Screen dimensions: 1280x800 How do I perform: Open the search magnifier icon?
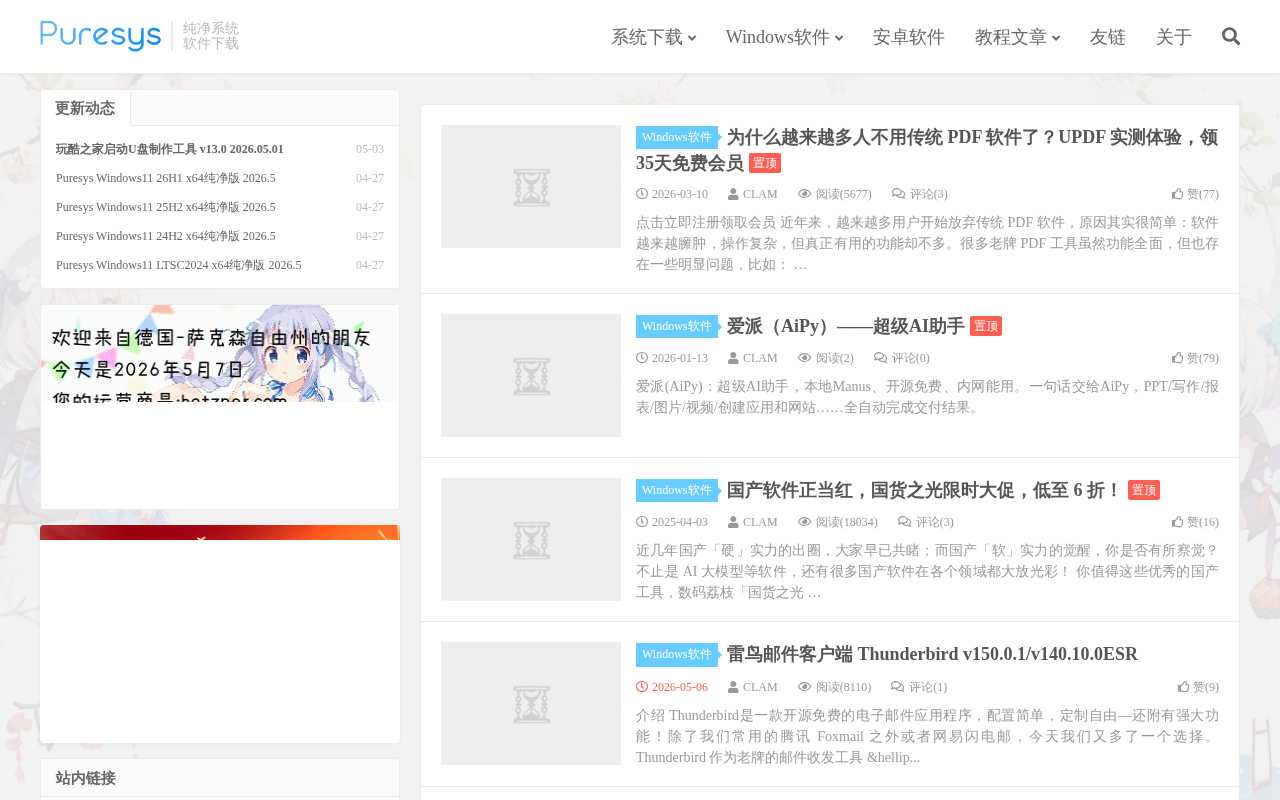pos(1231,37)
